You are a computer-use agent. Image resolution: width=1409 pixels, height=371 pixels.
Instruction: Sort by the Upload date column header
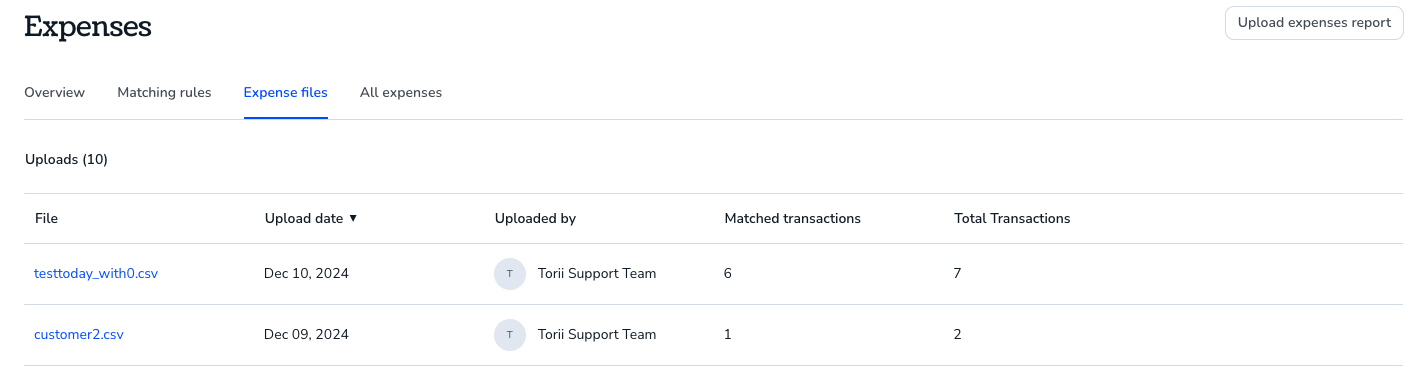[x=304, y=218]
